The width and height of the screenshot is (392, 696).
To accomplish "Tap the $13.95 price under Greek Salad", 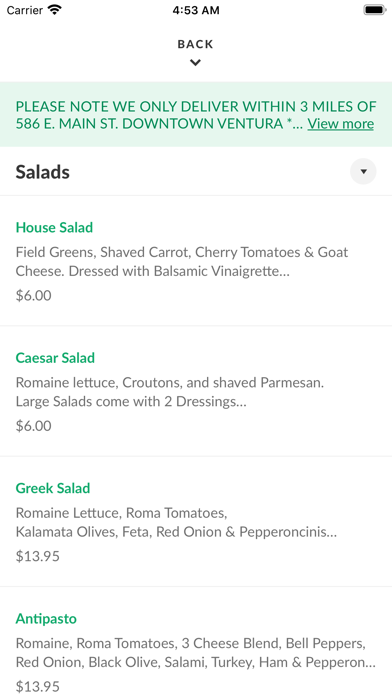I will [37, 556].
